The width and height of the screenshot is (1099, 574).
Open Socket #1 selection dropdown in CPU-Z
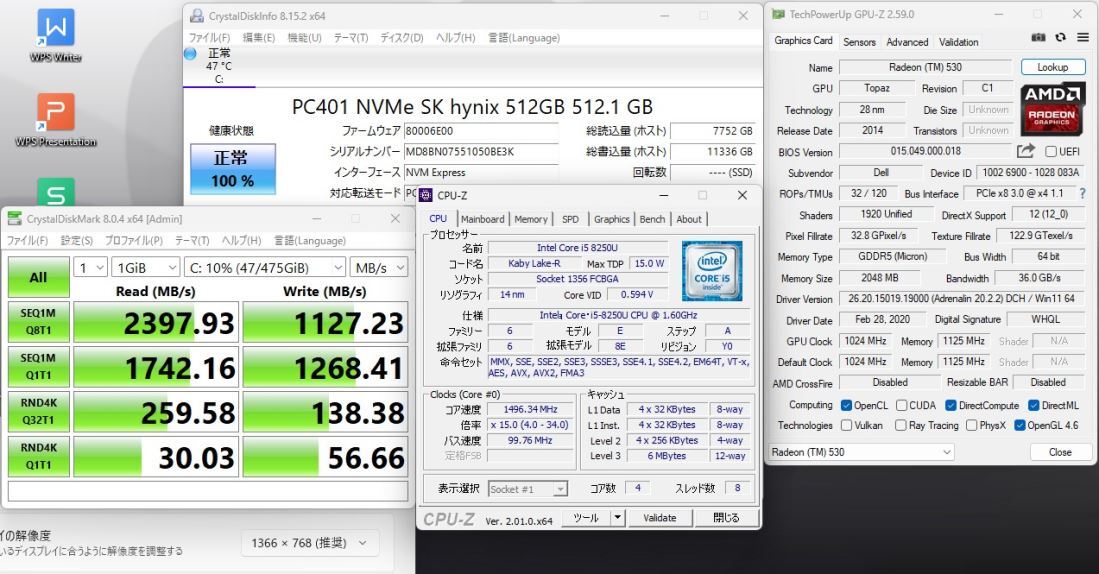tap(528, 488)
